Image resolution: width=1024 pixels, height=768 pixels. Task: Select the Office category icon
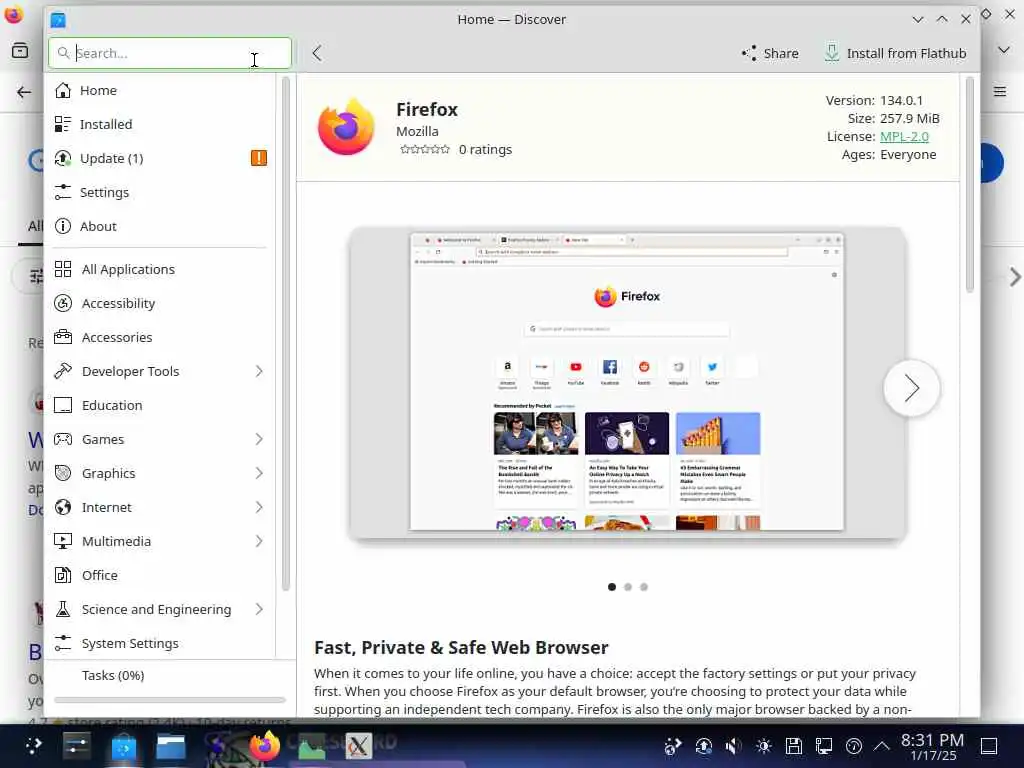pos(63,575)
